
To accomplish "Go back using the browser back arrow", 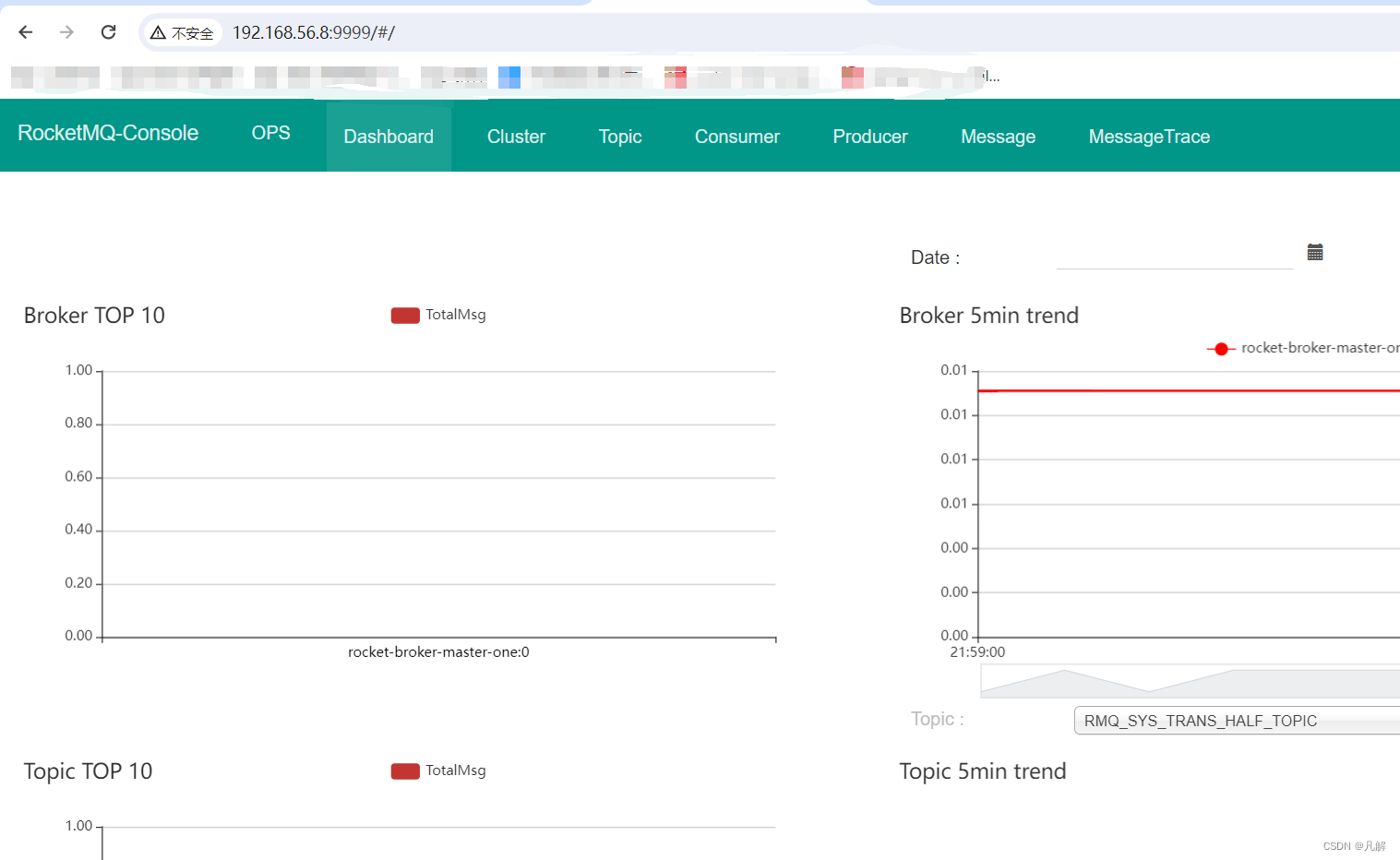I will (x=26, y=32).
